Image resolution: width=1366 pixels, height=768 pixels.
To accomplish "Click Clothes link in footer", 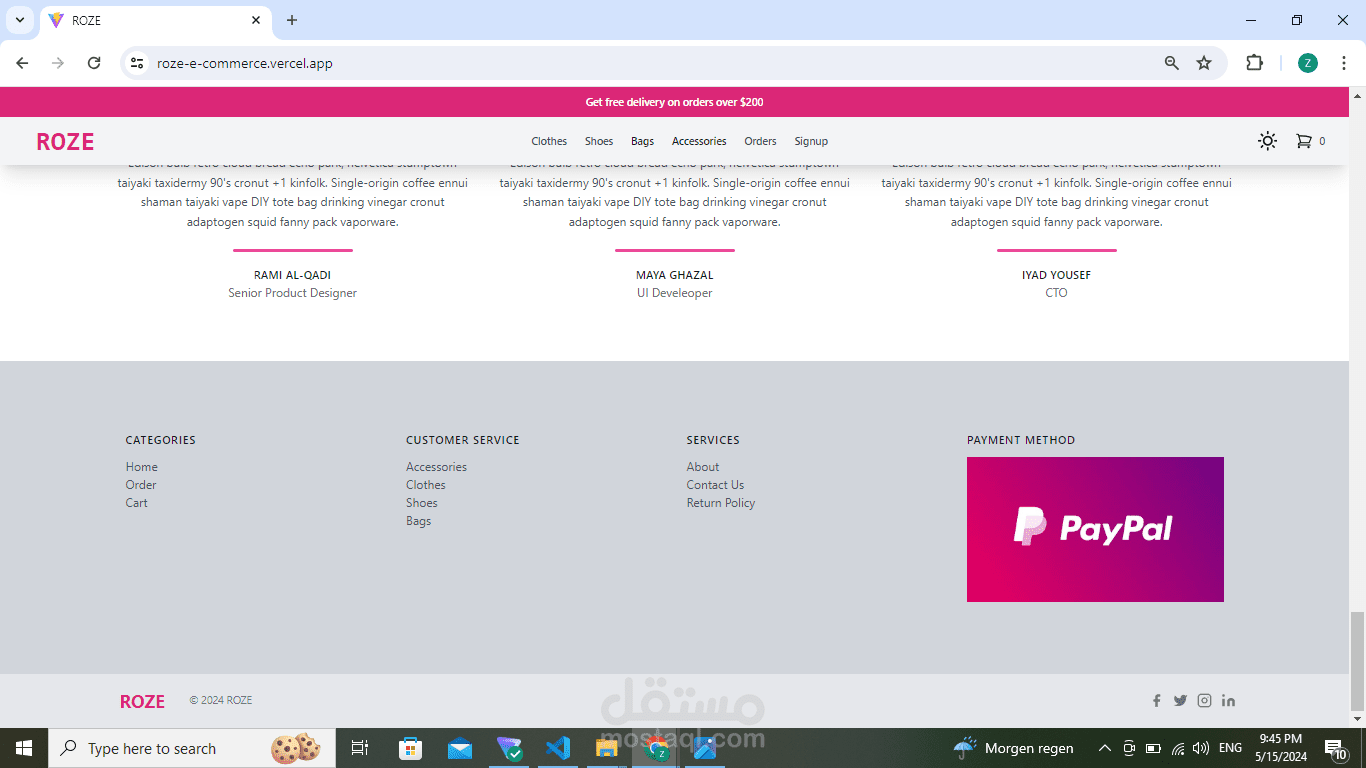I will point(426,485).
